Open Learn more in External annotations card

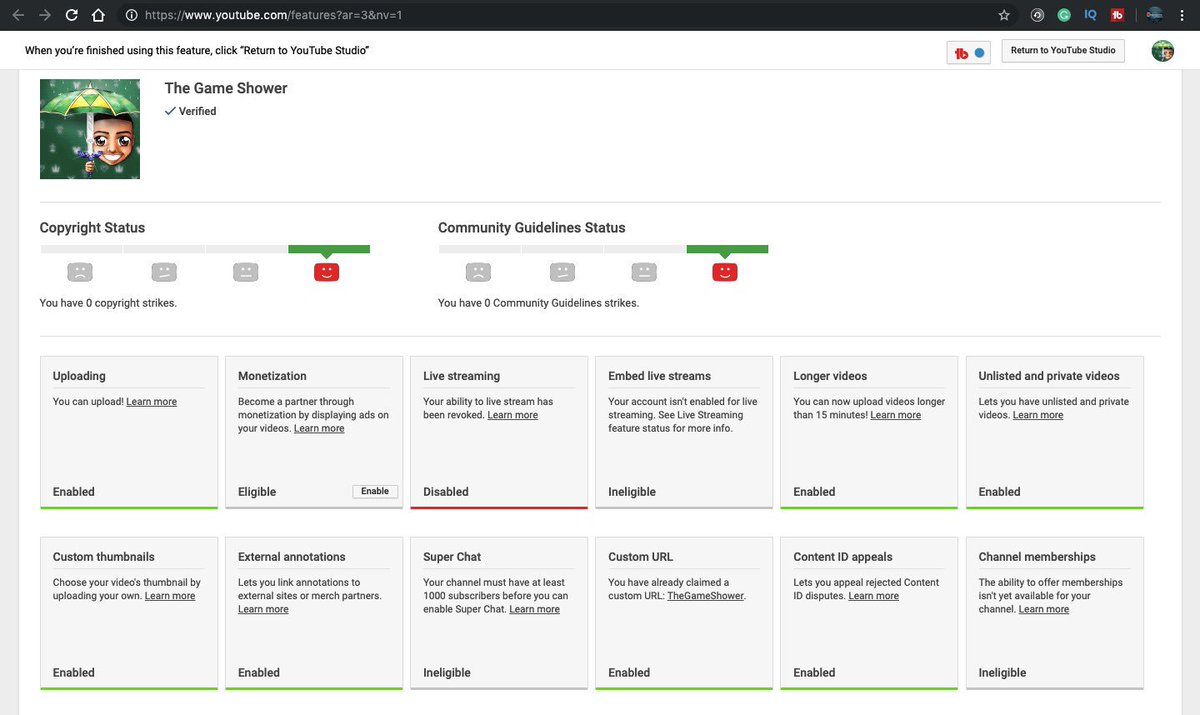pyautogui.click(x=263, y=610)
